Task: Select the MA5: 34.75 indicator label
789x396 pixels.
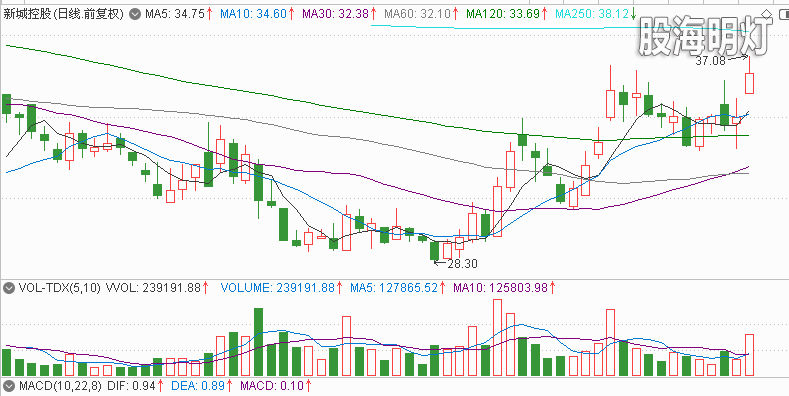Action: click(x=179, y=14)
